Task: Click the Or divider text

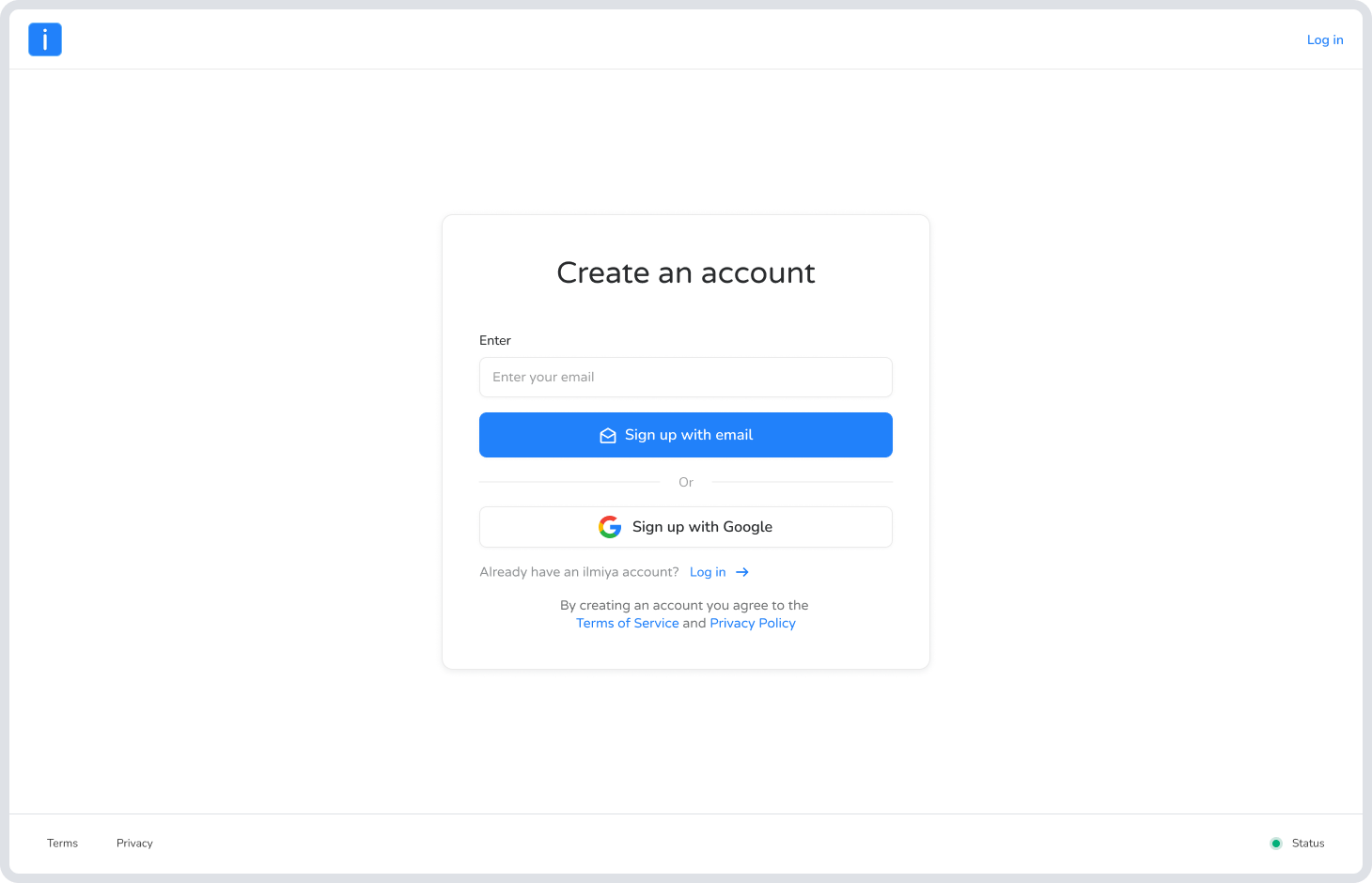Action: (x=686, y=482)
